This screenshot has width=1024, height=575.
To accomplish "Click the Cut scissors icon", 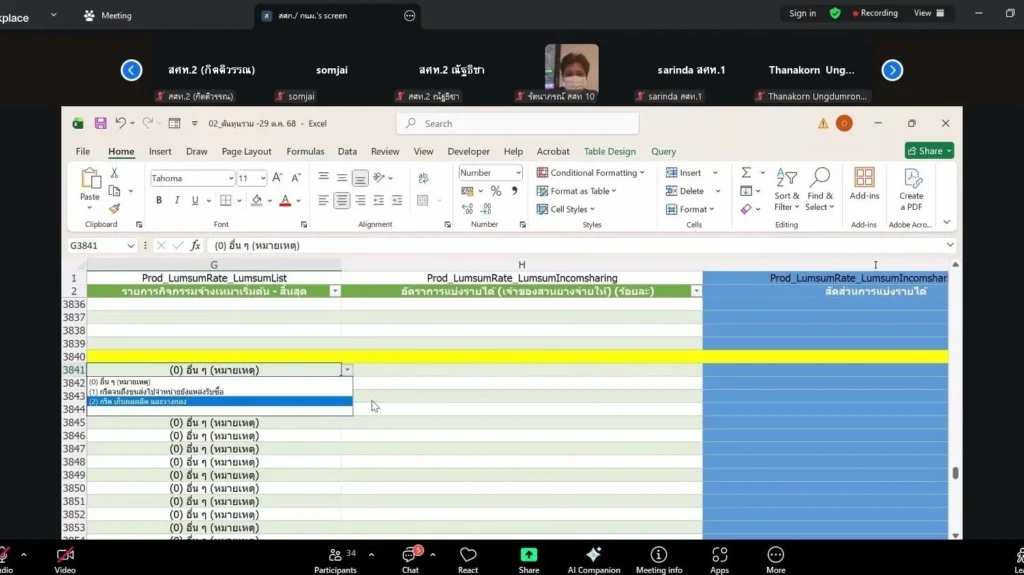I will tap(114, 173).
